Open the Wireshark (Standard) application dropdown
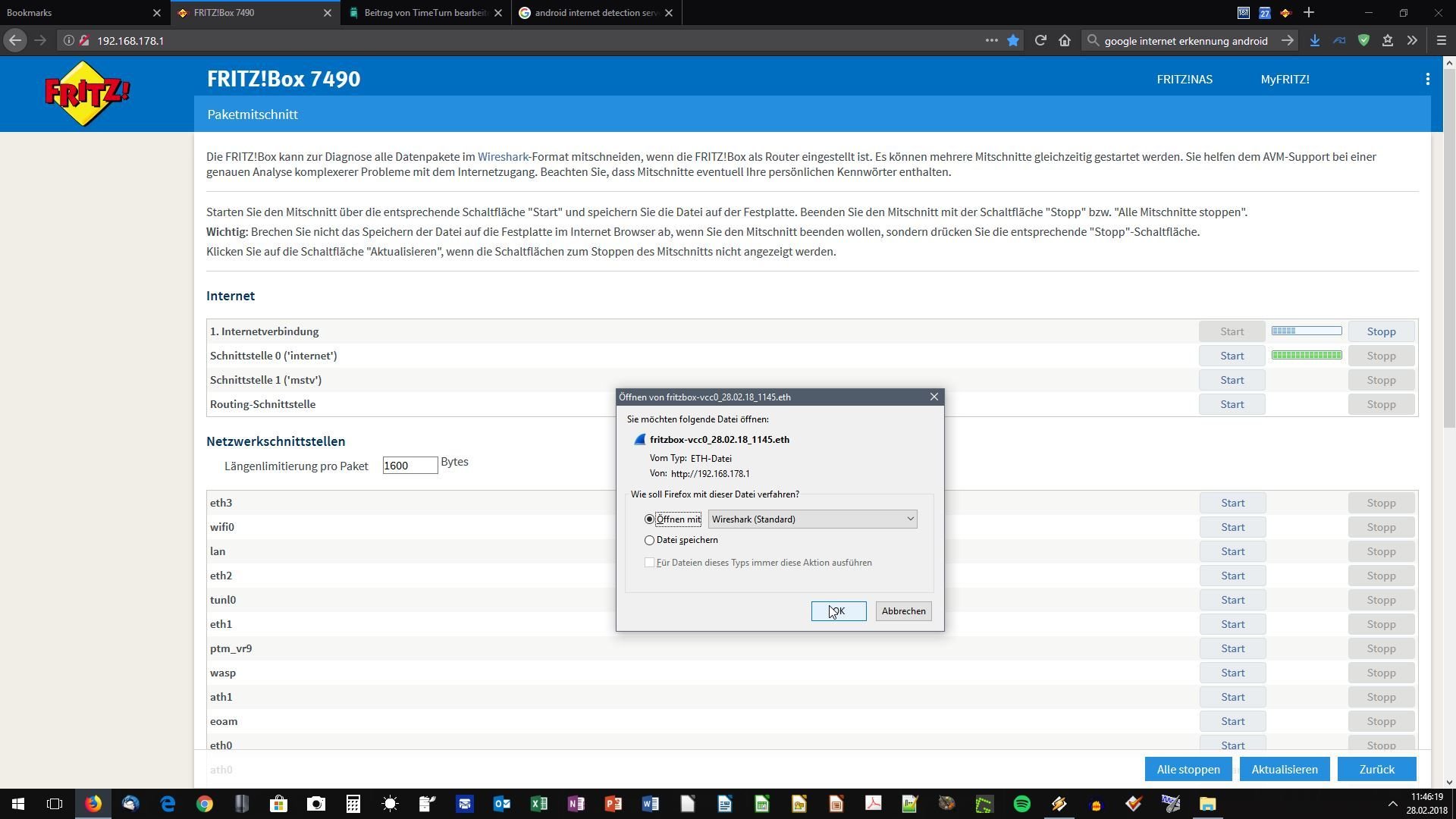The height and width of the screenshot is (819, 1456). tap(812, 519)
